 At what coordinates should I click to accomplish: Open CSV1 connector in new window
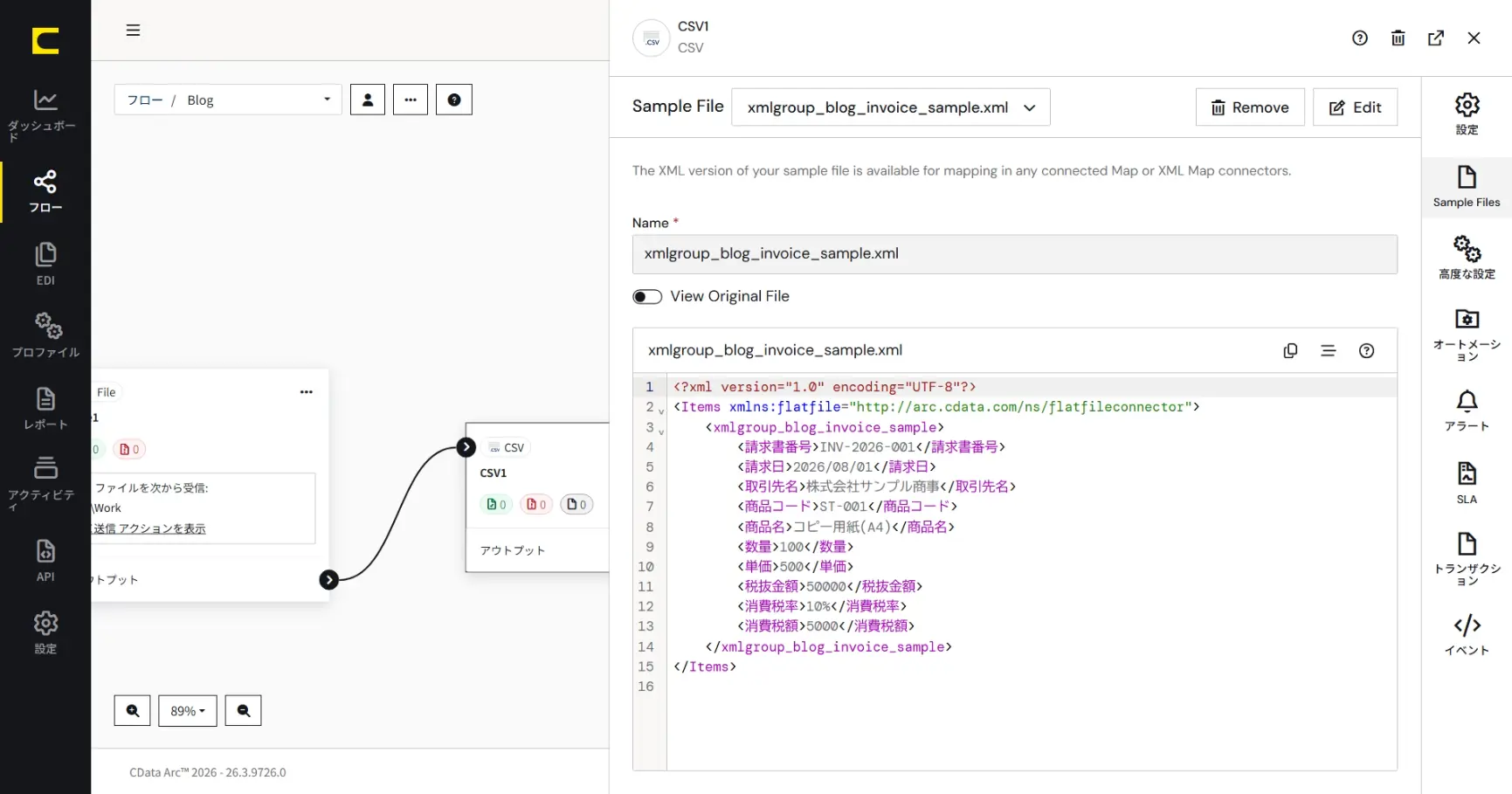click(1436, 38)
